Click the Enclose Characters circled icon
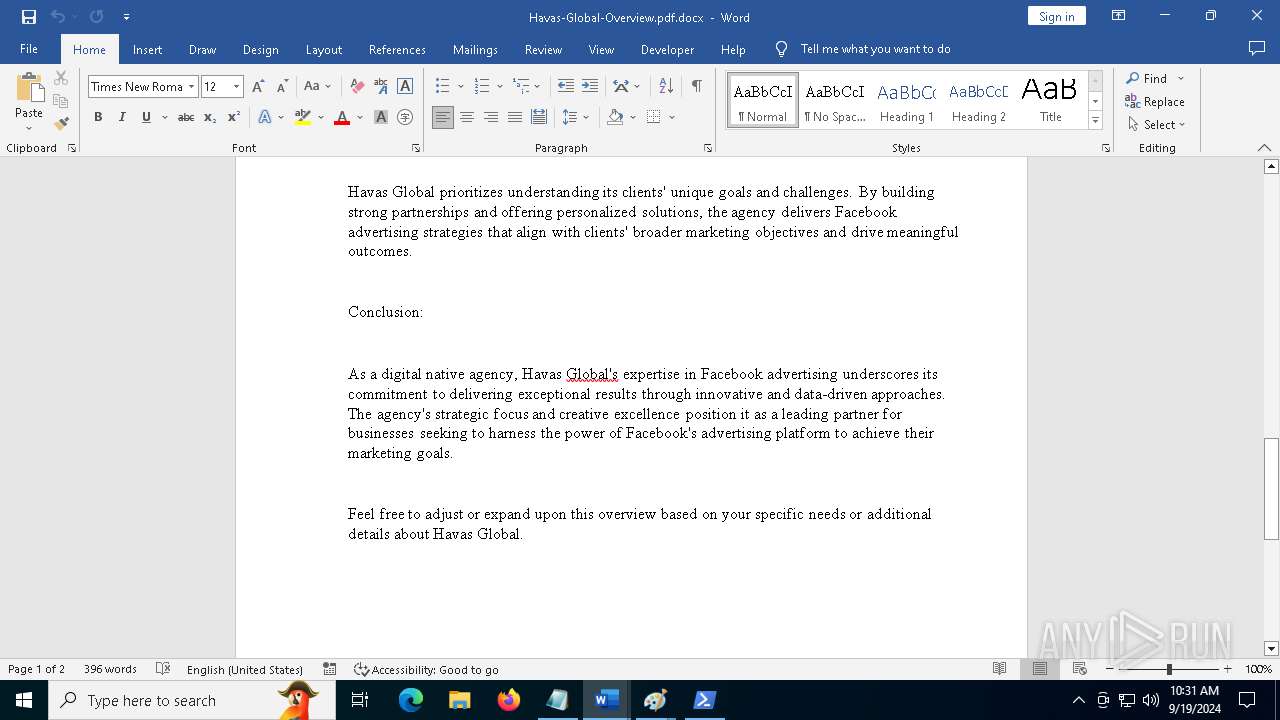The width and height of the screenshot is (1280, 720). [405, 118]
